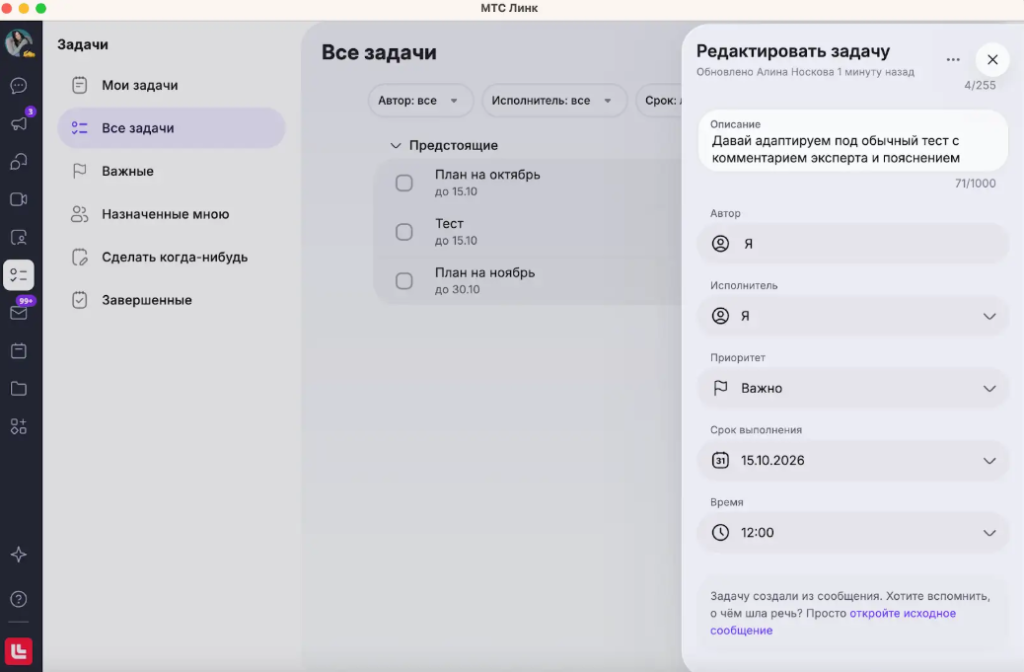Click the '71/1000' character counter

[x=975, y=184]
